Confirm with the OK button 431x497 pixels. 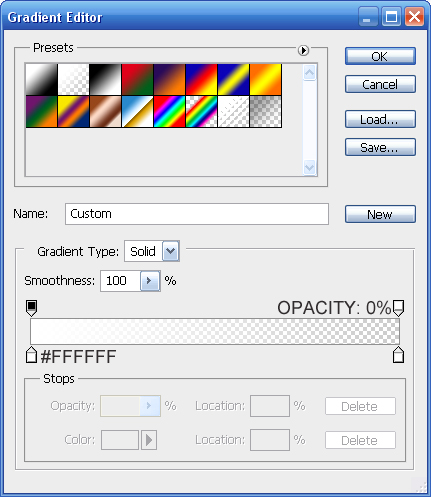click(380, 56)
